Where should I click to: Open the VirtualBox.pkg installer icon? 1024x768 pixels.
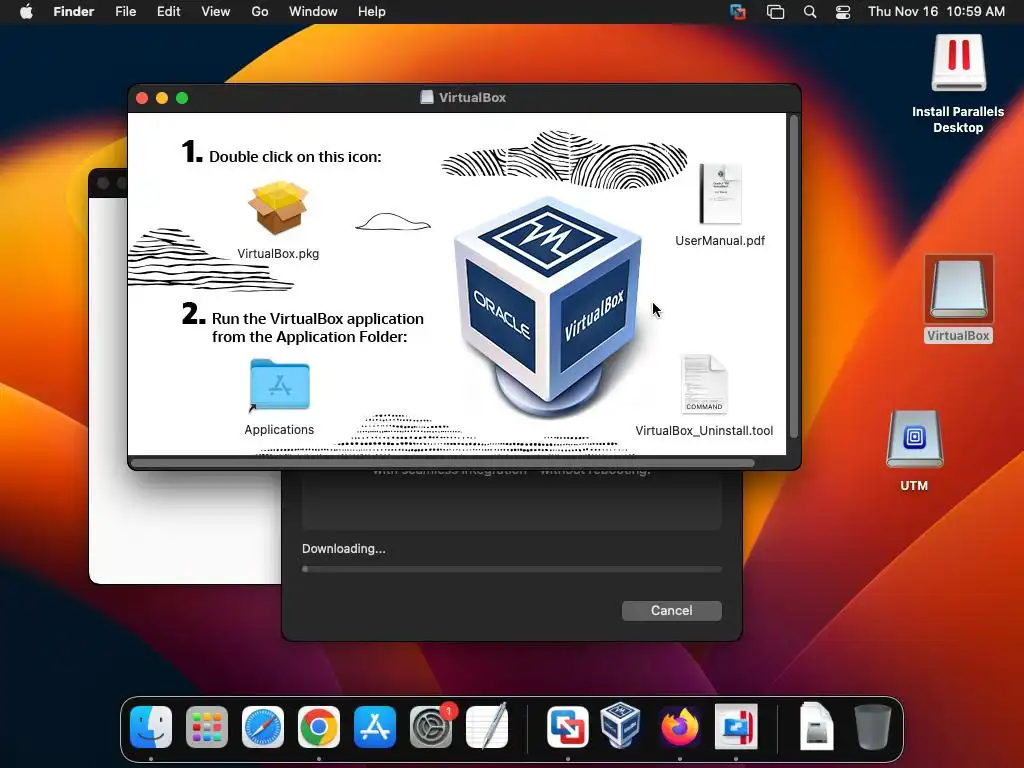pos(278,208)
